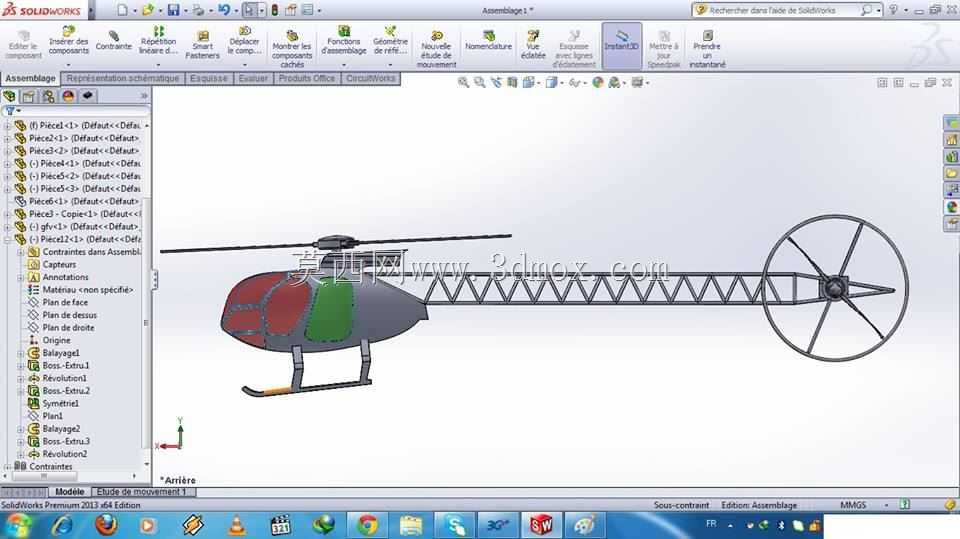Click the Vue éclatée tool
Viewport: 960px width, 539px height.
(533, 45)
